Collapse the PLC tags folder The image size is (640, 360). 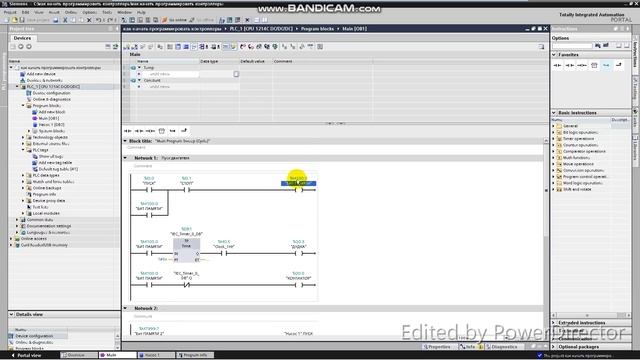[x=23, y=150]
